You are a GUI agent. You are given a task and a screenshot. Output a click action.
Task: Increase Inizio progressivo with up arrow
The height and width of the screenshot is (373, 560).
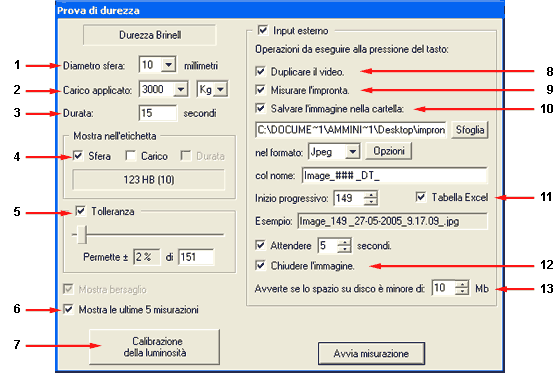[x=371, y=194]
